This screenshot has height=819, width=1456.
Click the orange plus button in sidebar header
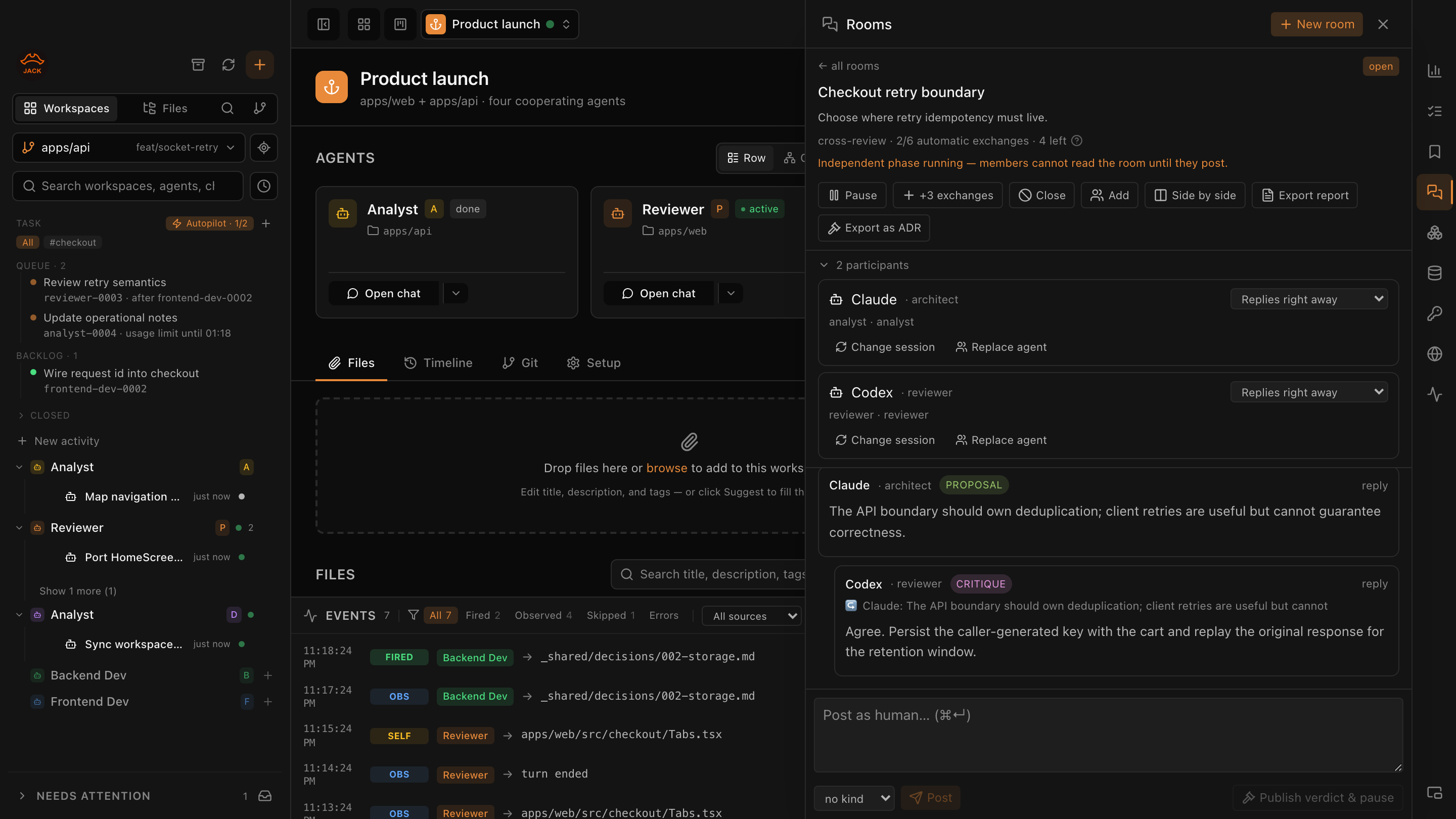(x=259, y=64)
